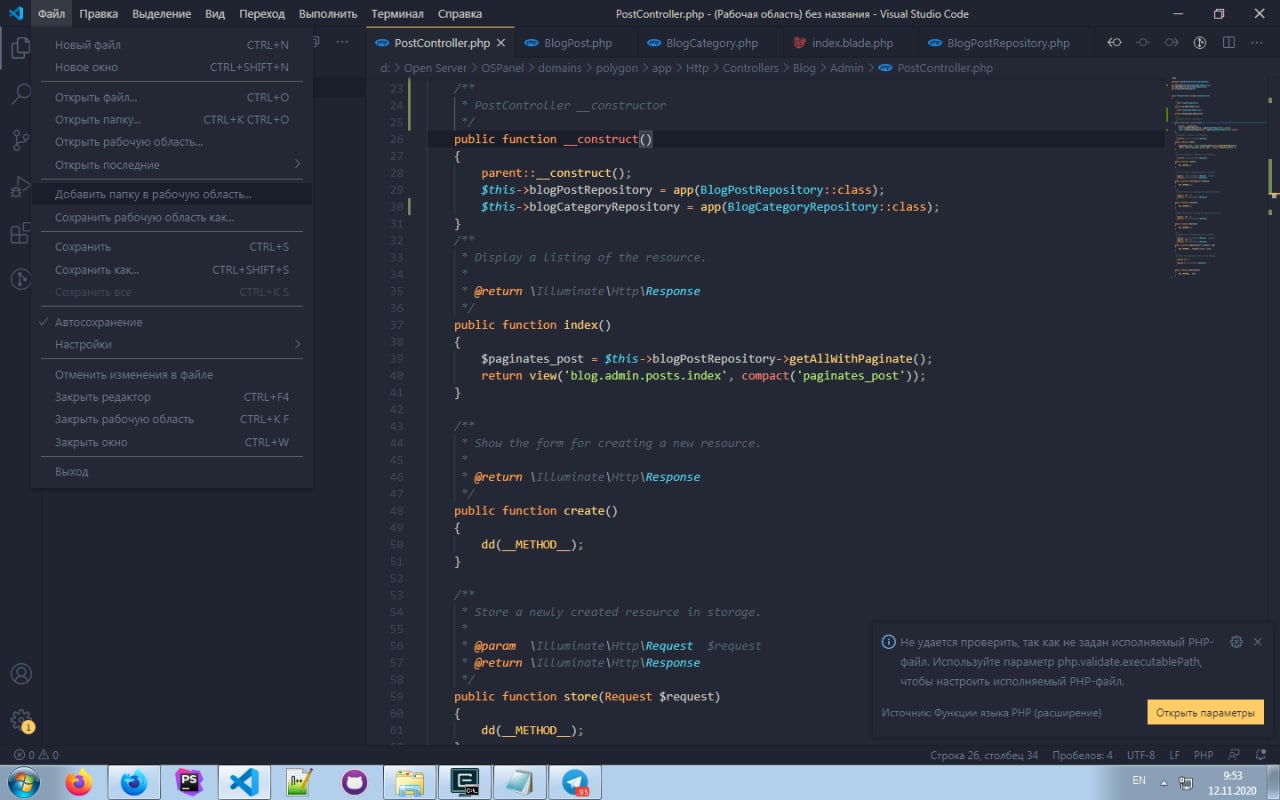Go to next change arrow icon
The image size is (1280, 800).
click(x=1171, y=43)
